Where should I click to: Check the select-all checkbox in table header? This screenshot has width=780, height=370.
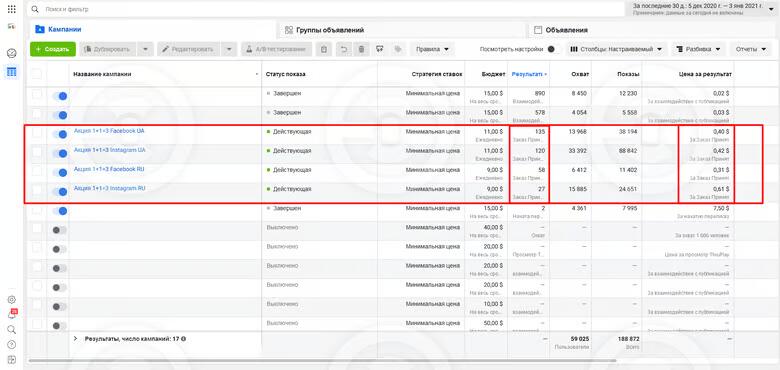(x=37, y=74)
